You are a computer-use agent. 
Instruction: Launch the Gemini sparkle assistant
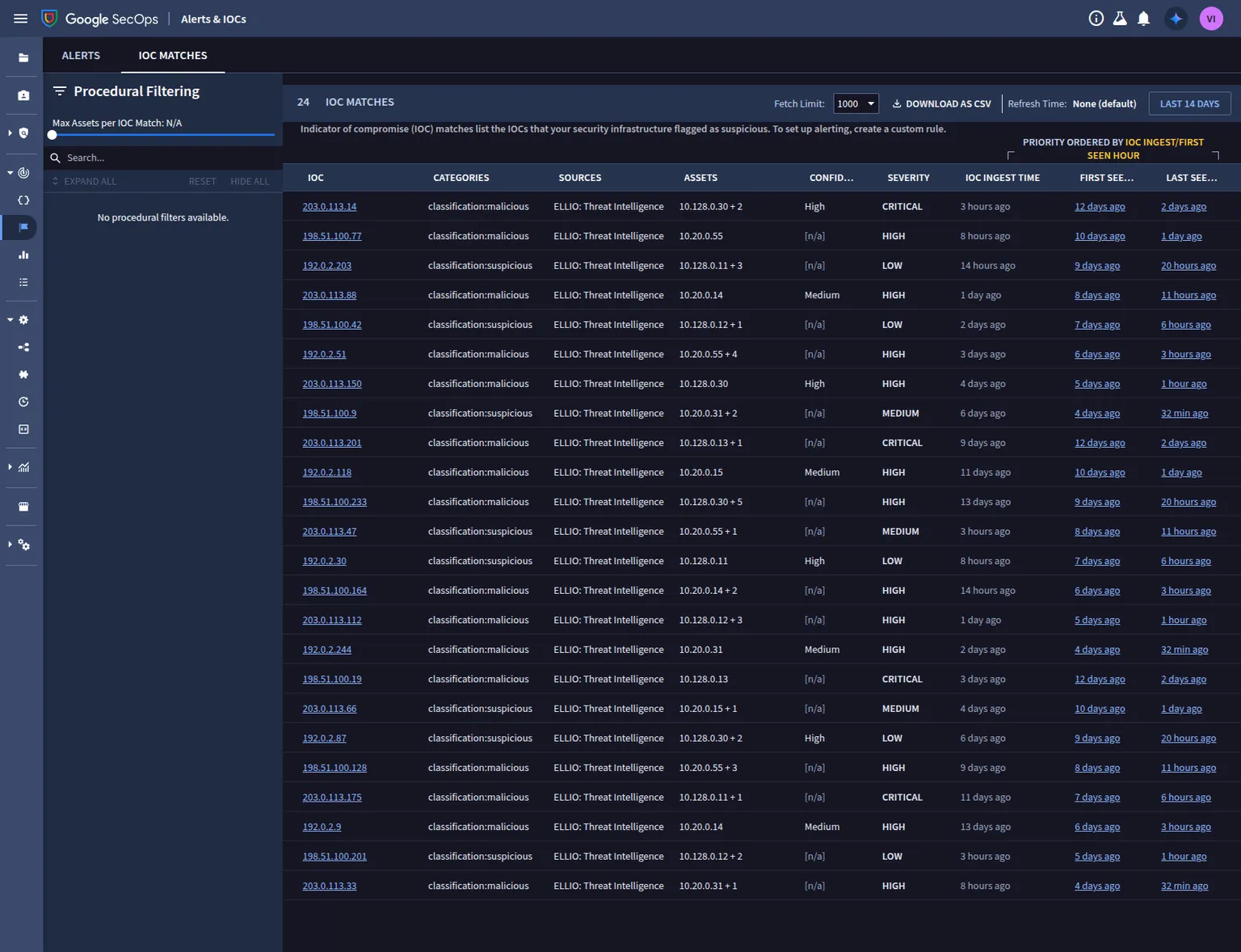click(1176, 19)
